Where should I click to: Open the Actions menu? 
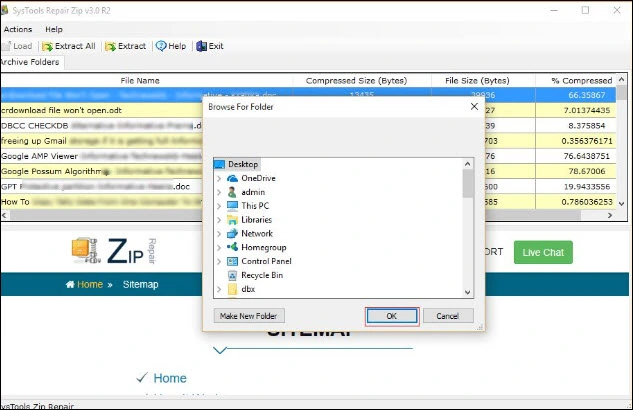(18, 29)
